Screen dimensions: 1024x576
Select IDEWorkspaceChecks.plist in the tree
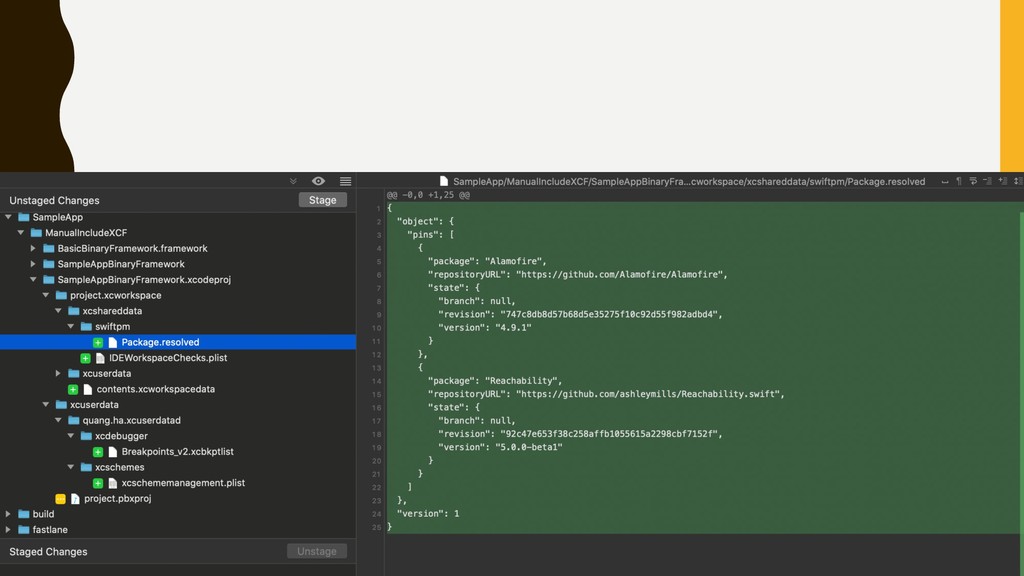(x=168, y=358)
